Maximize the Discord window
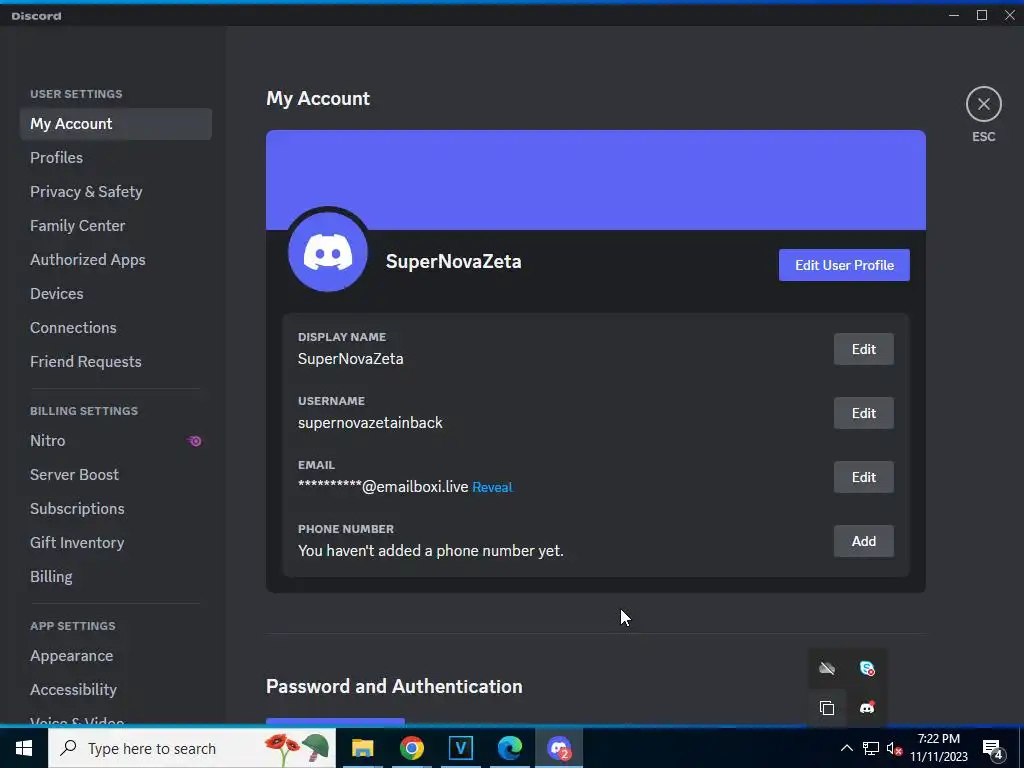The image size is (1024, 768). (982, 15)
